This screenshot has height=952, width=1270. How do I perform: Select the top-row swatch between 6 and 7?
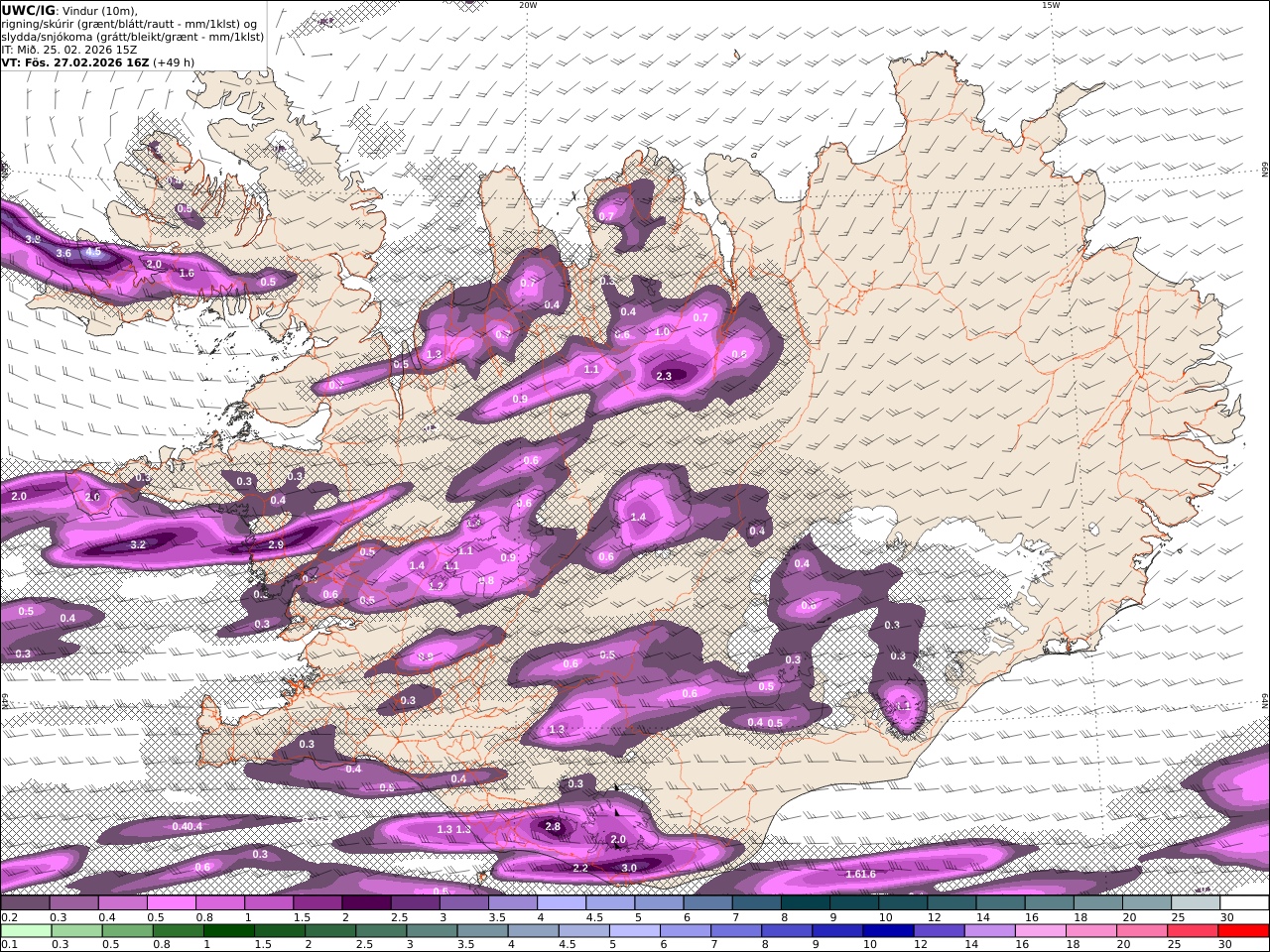pos(707,902)
